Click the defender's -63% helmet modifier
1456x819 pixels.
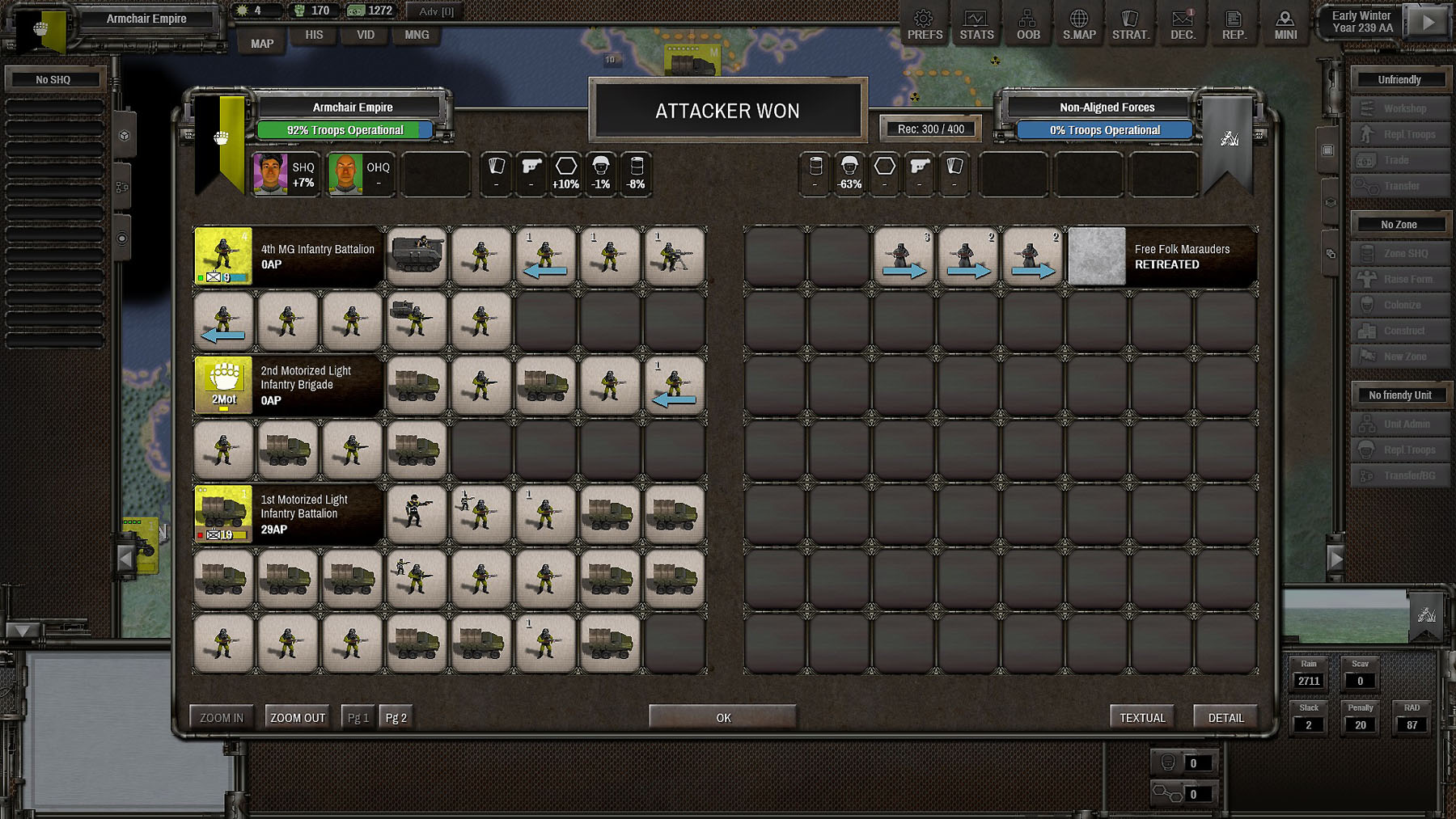click(x=849, y=174)
